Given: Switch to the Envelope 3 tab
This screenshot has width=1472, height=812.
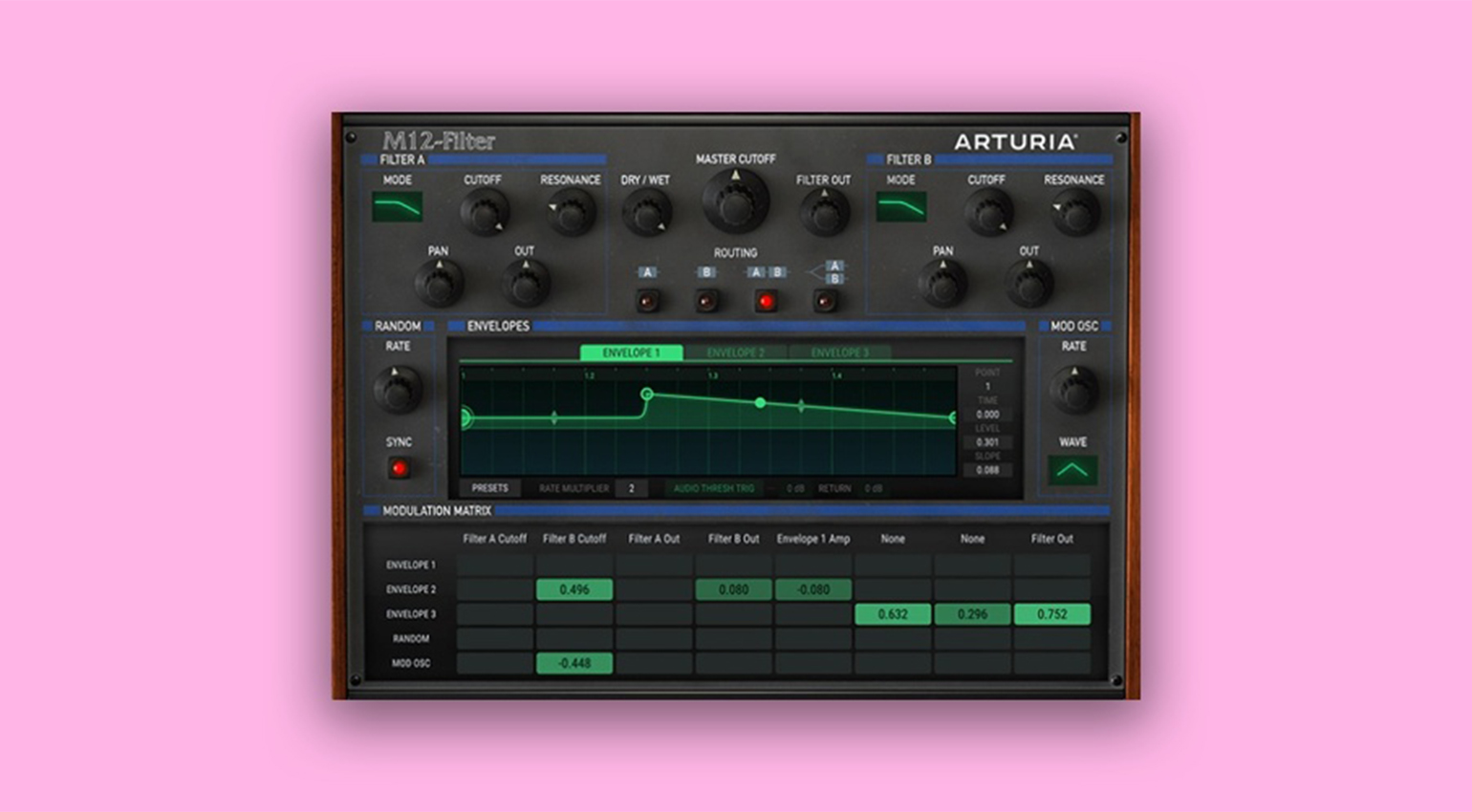Looking at the screenshot, I should click(840, 353).
